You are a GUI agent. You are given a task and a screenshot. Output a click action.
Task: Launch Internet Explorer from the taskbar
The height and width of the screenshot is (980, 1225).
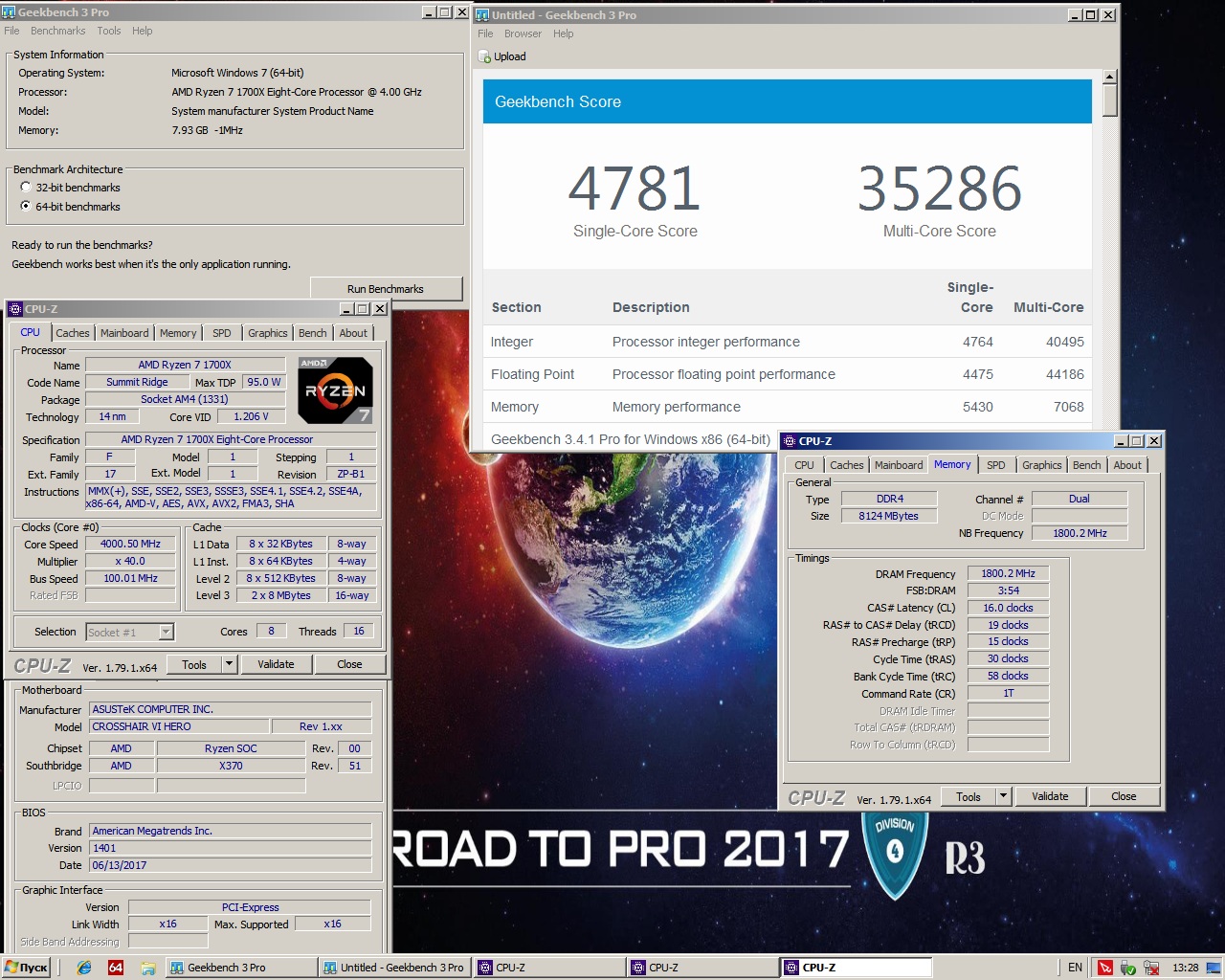pyautogui.click(x=84, y=968)
